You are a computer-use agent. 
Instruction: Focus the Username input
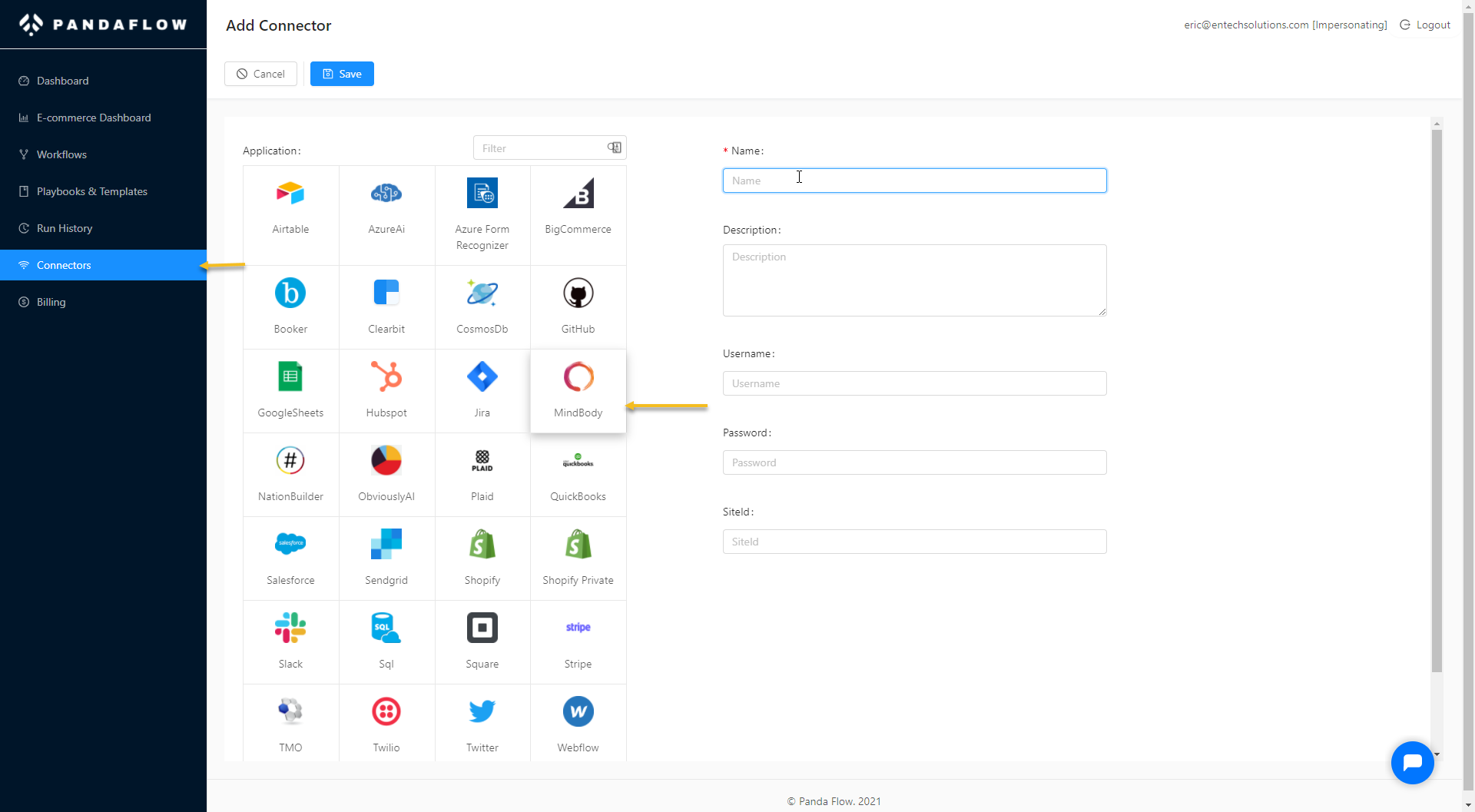tap(914, 383)
